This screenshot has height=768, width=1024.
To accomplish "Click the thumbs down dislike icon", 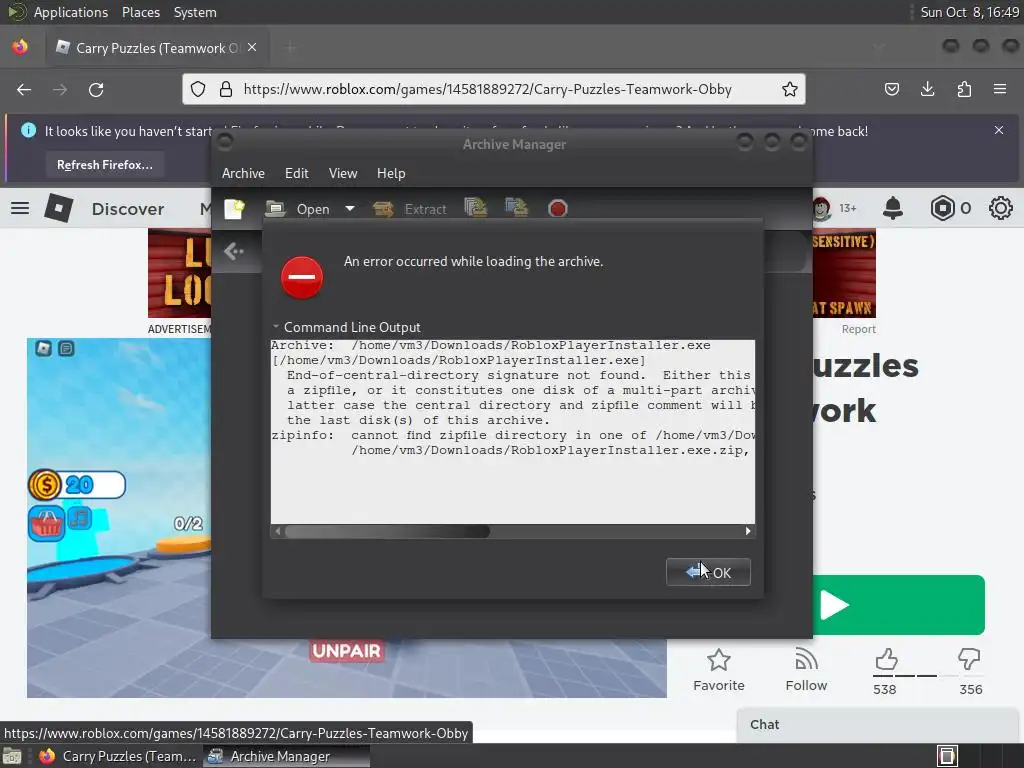I will 969,660.
